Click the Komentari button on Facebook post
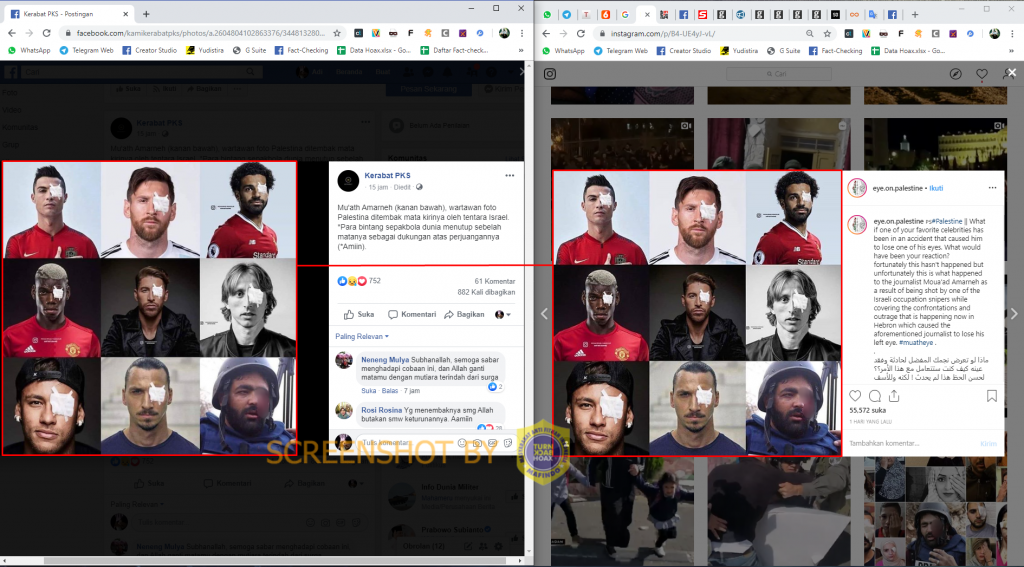This screenshot has width=1024, height=567. click(412, 314)
